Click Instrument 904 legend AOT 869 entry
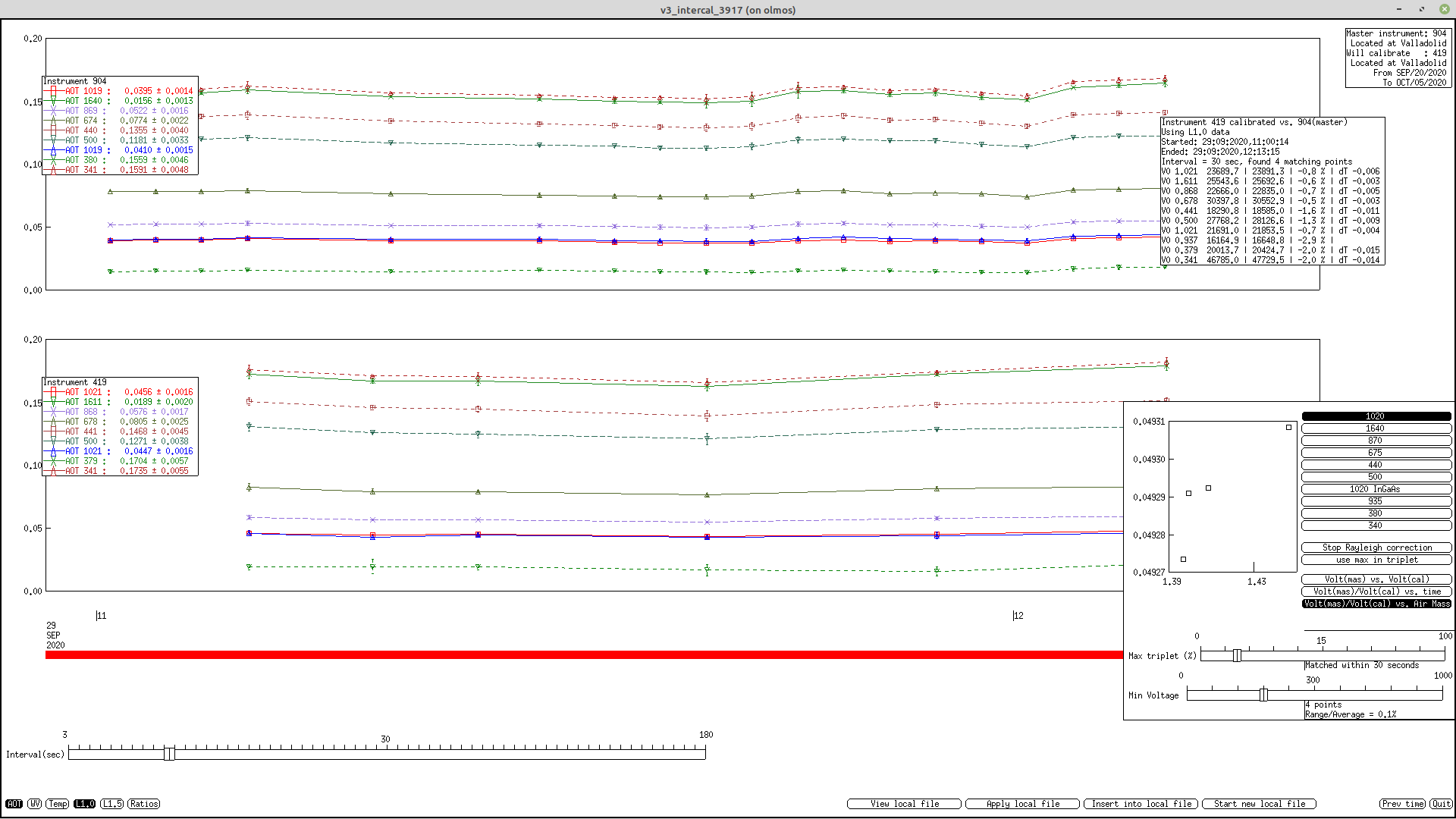1456x819 pixels. click(x=120, y=111)
